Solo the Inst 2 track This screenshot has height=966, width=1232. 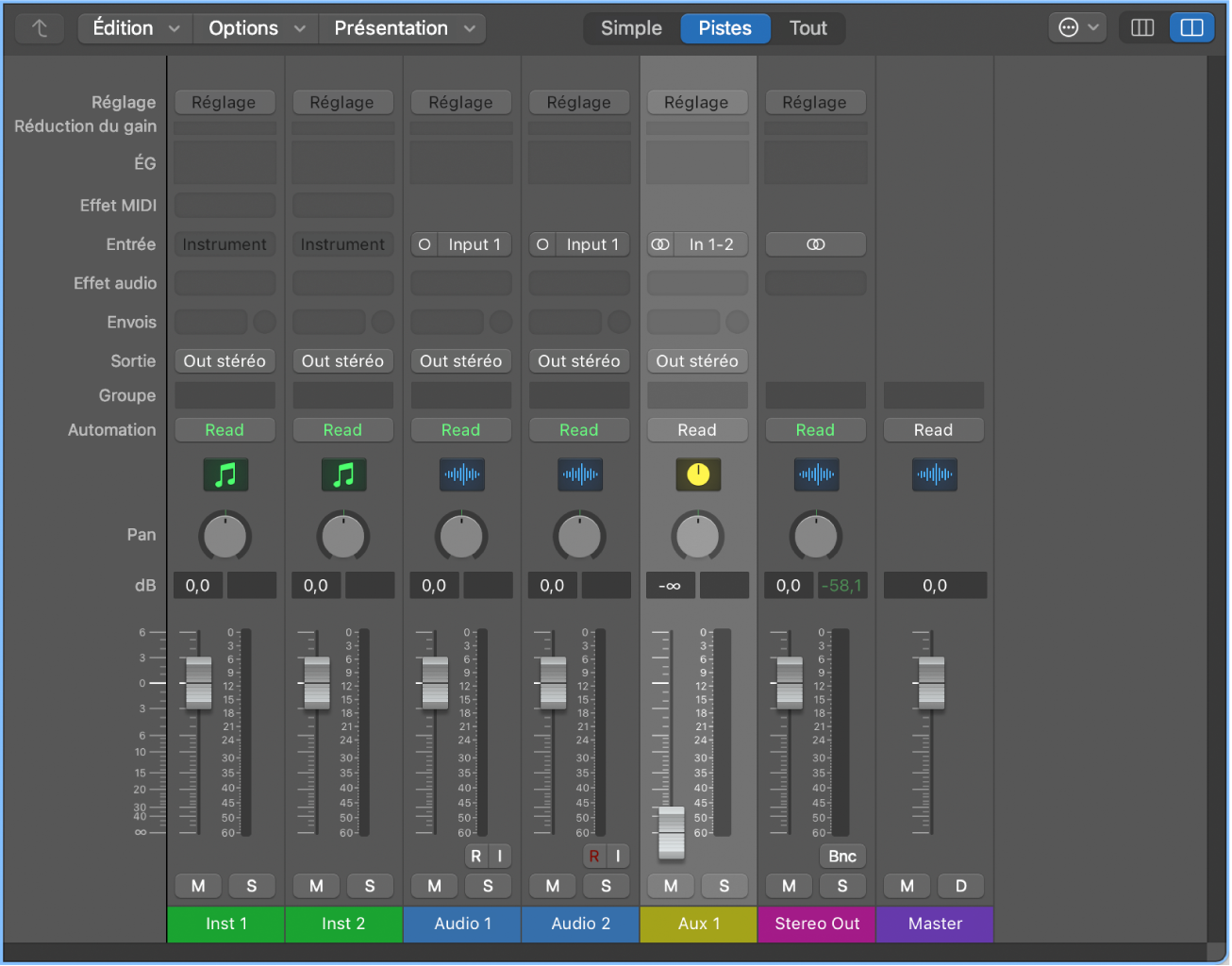(370, 886)
